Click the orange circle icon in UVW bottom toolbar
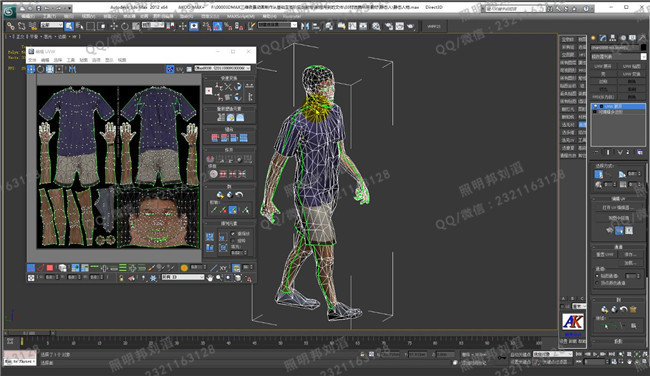This screenshot has width=650, height=376. click(184, 268)
